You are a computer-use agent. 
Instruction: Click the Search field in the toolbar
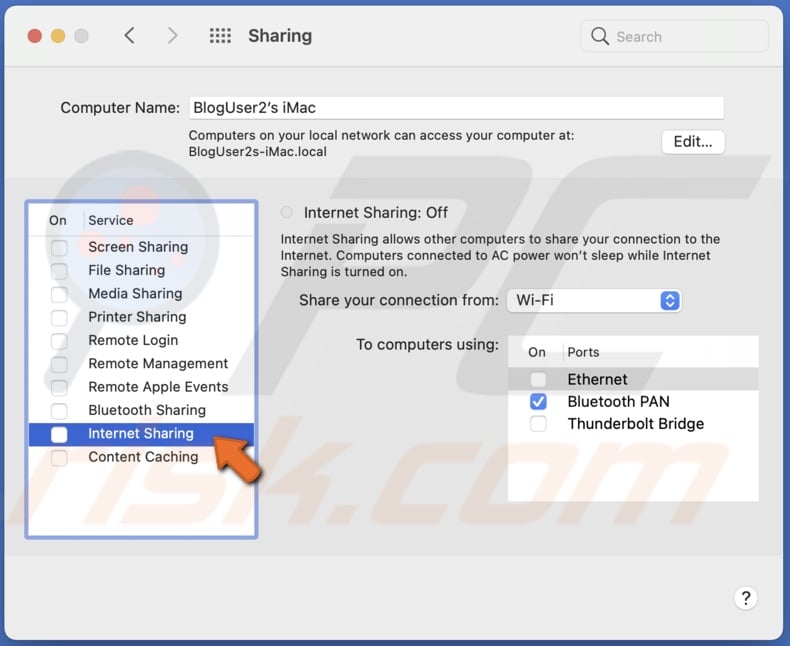coord(675,36)
